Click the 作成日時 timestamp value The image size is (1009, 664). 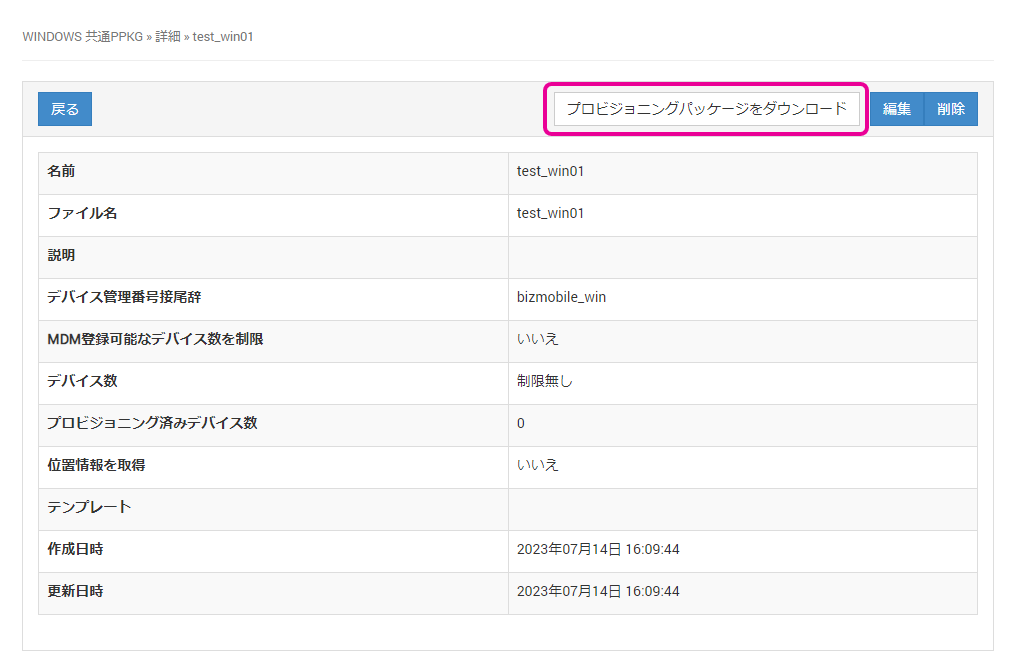click(x=598, y=549)
